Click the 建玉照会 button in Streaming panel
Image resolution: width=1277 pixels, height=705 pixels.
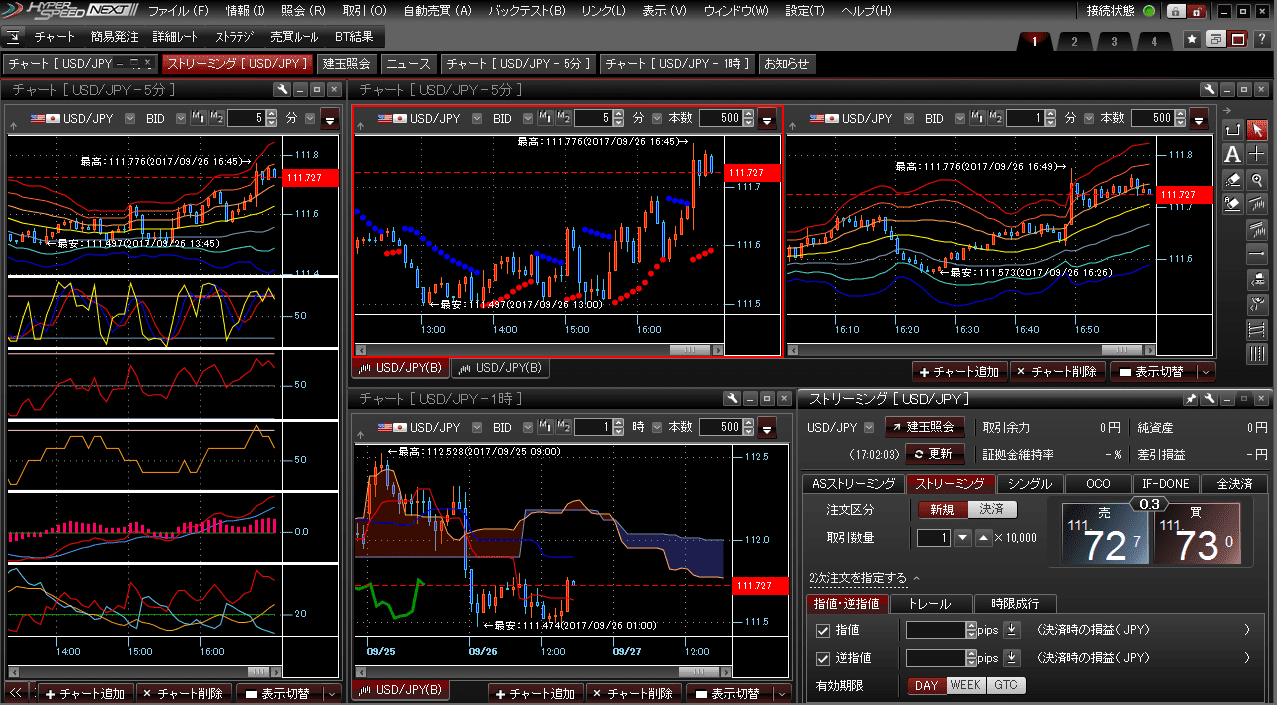point(925,427)
